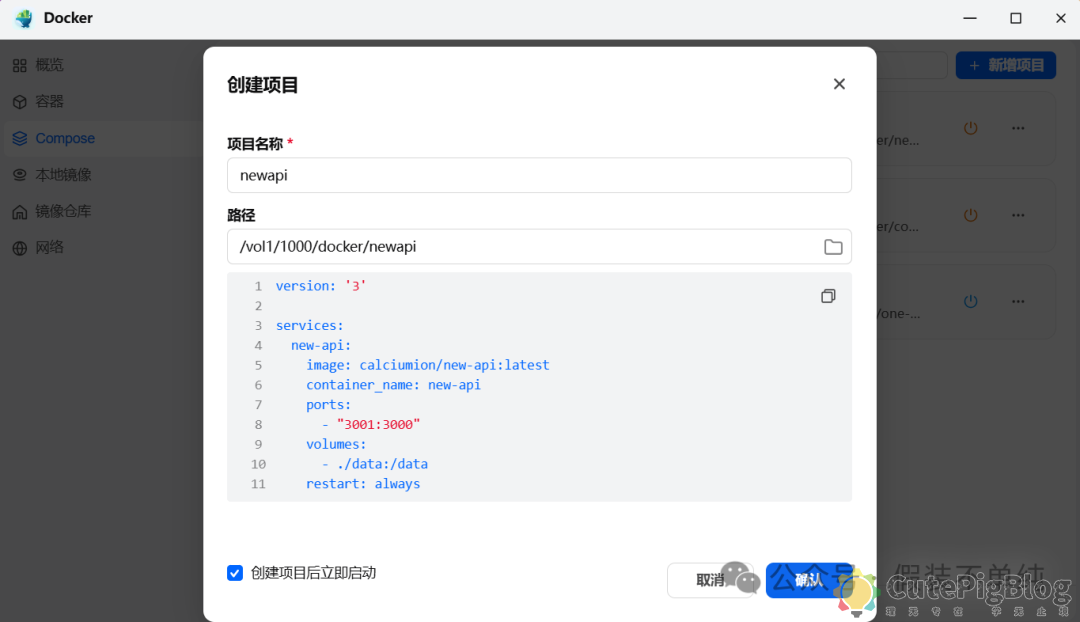Copy the compose file content using copy icon

click(x=828, y=296)
